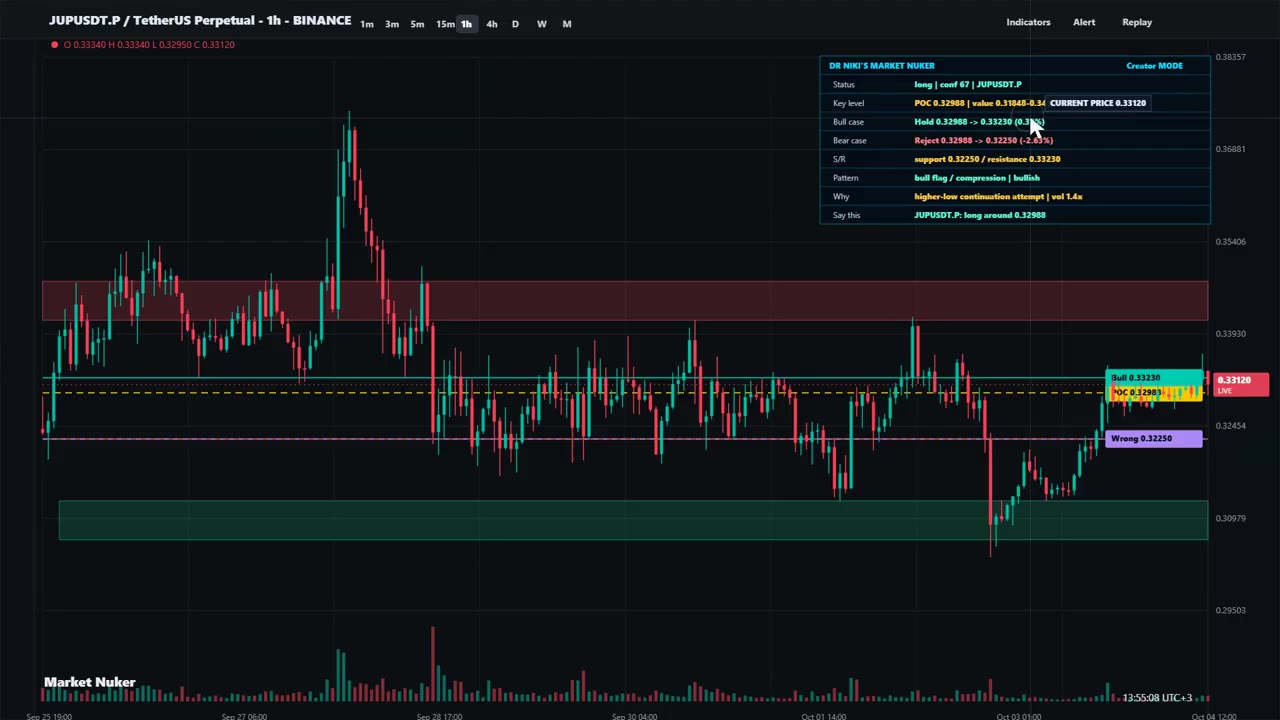1280x720 pixels.
Task: Click the red dot beside OHLC values
Action: click(x=54, y=44)
